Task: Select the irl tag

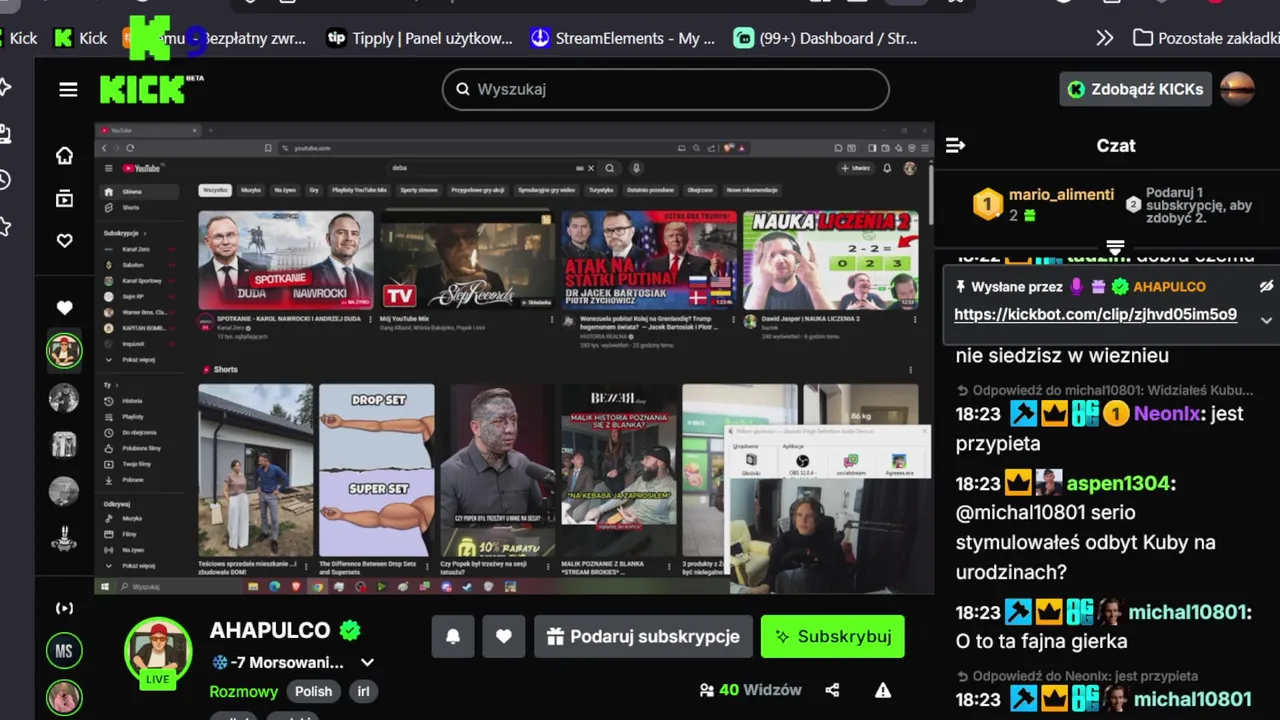Action: point(363,691)
